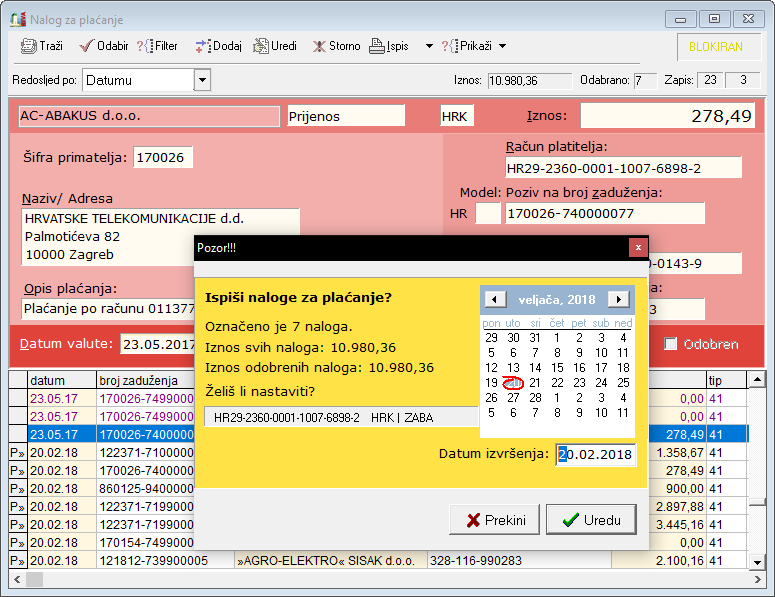Select day 21 in the calendar

(x=535, y=382)
